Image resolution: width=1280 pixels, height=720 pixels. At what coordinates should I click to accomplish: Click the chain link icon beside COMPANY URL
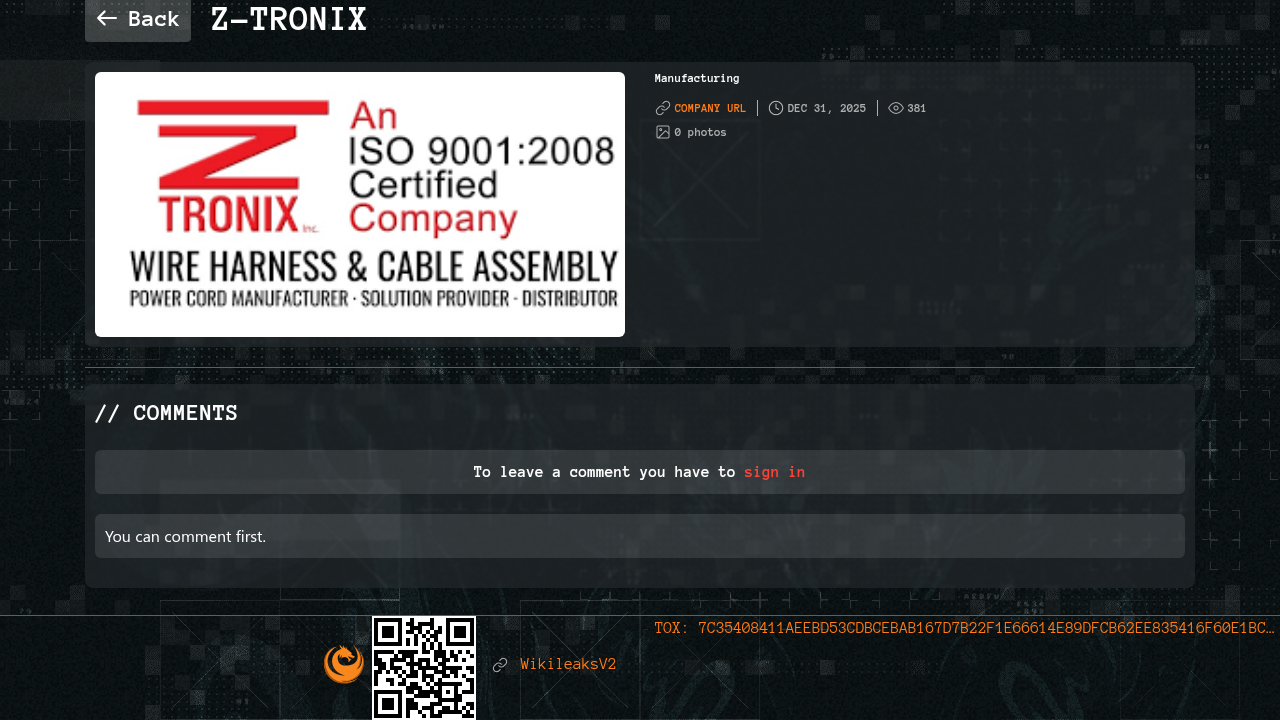pos(663,108)
